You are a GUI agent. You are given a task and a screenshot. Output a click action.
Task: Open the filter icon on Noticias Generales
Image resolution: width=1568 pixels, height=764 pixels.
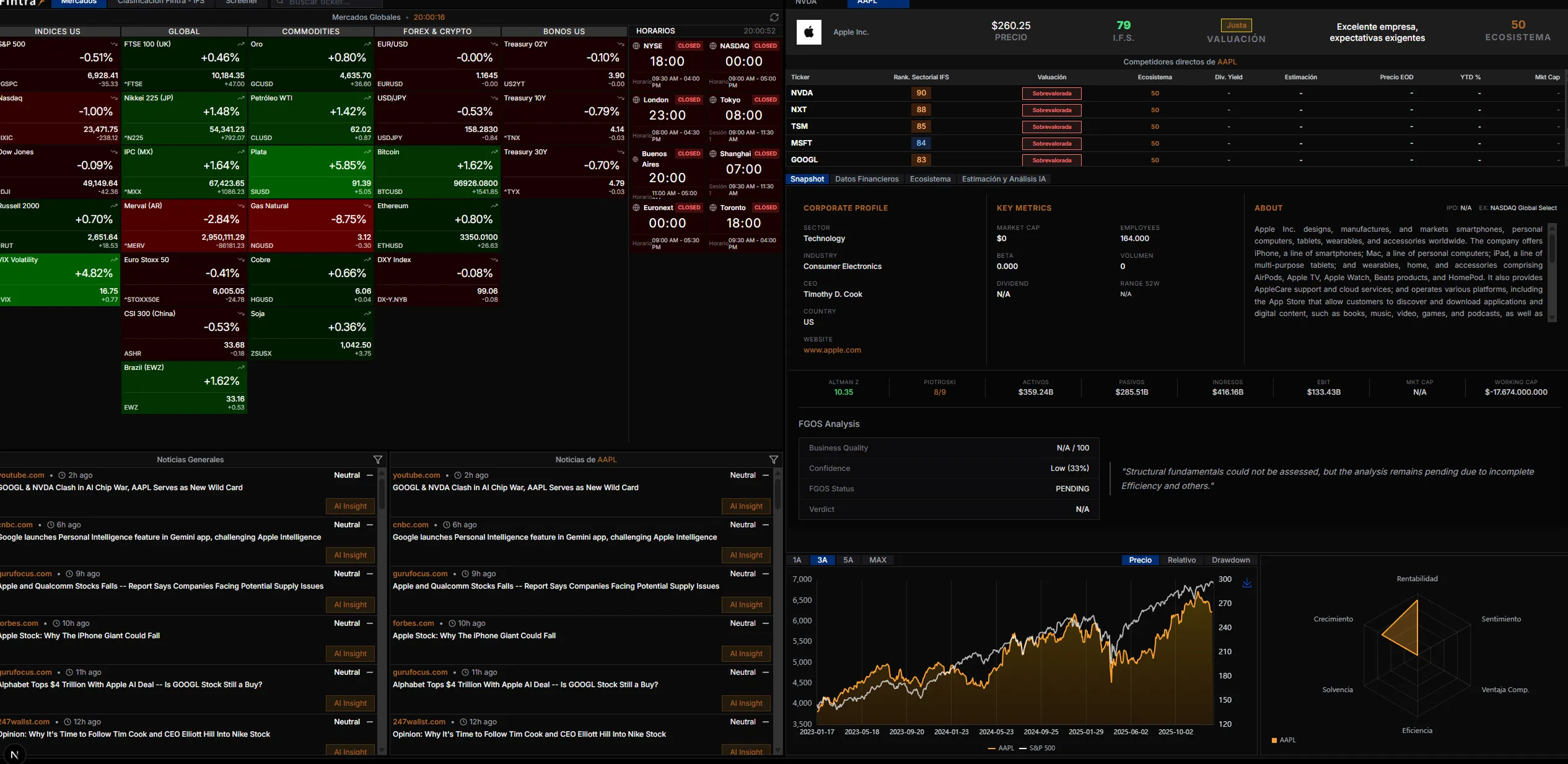(x=378, y=460)
